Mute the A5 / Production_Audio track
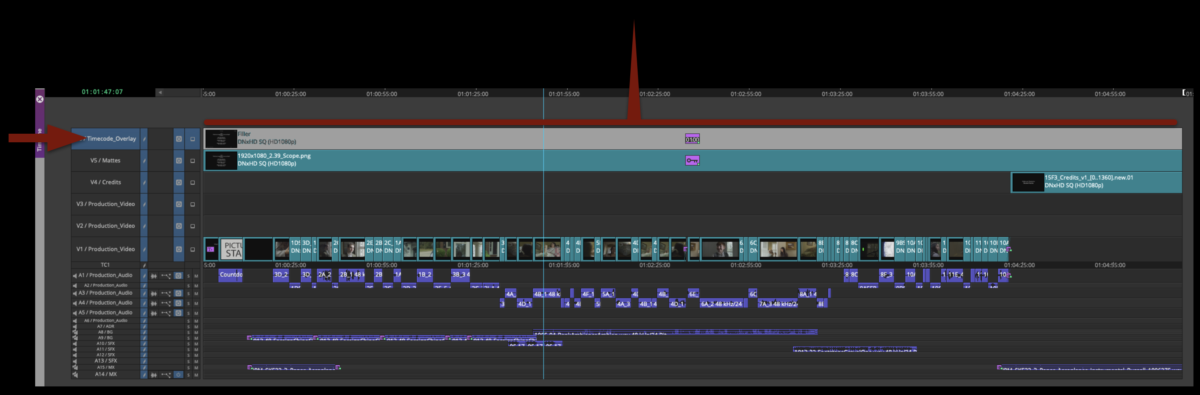 pyautogui.click(x=196, y=313)
